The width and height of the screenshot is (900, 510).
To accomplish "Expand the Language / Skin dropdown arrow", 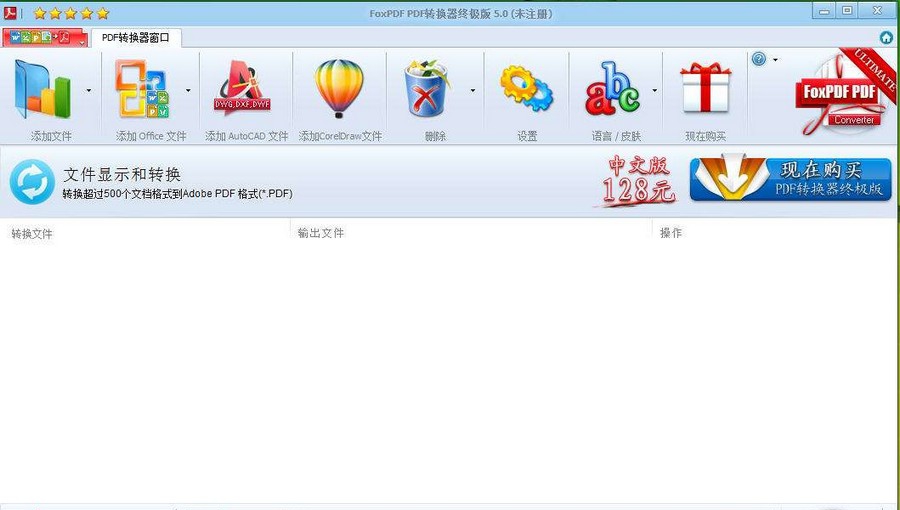I will [654, 90].
